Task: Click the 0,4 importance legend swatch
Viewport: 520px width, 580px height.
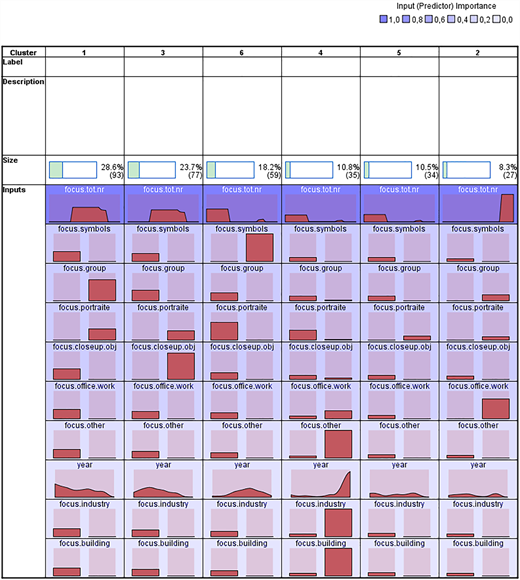Action: tap(451, 19)
